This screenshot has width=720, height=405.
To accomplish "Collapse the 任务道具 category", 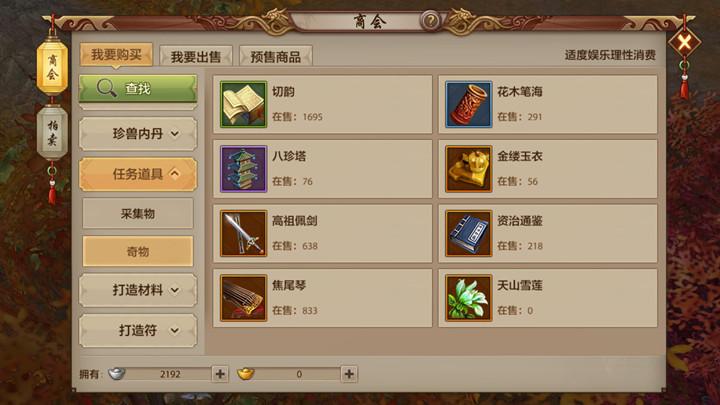I will [x=138, y=174].
